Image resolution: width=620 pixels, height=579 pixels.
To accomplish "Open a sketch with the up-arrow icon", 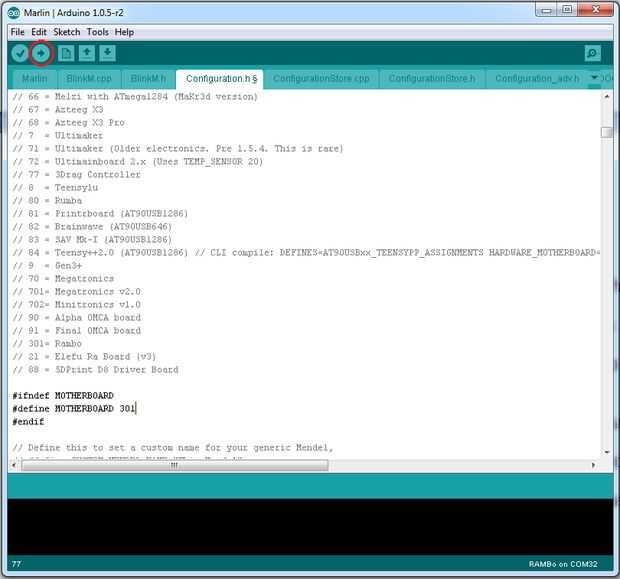I will pos(87,53).
